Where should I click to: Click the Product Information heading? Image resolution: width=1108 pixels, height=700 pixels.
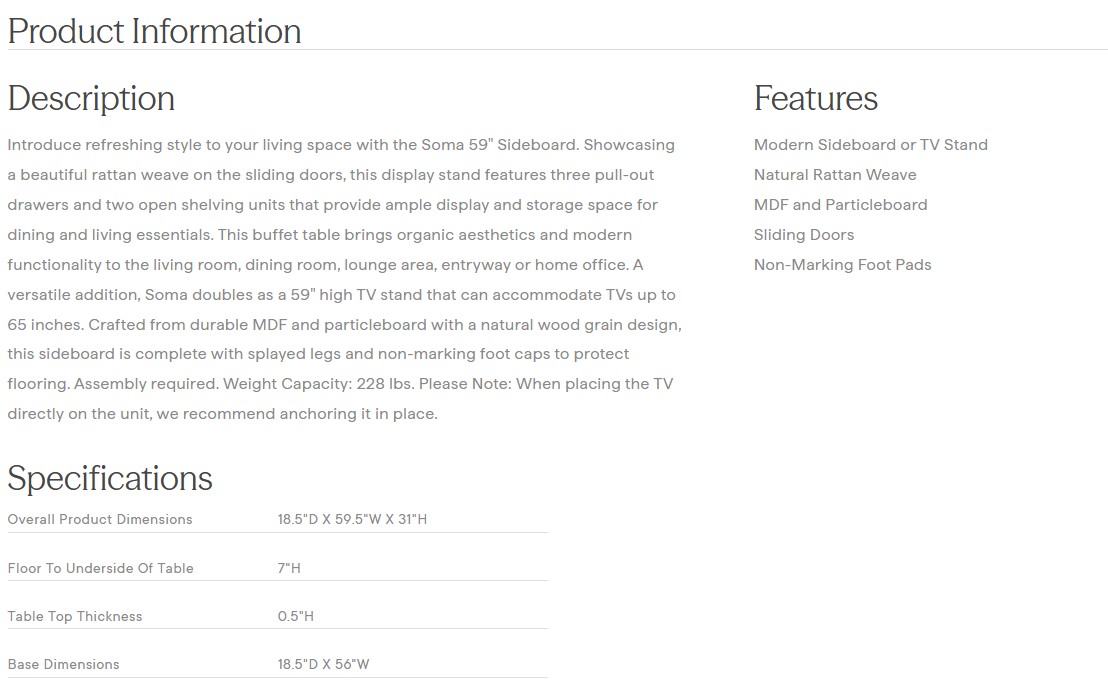154,31
